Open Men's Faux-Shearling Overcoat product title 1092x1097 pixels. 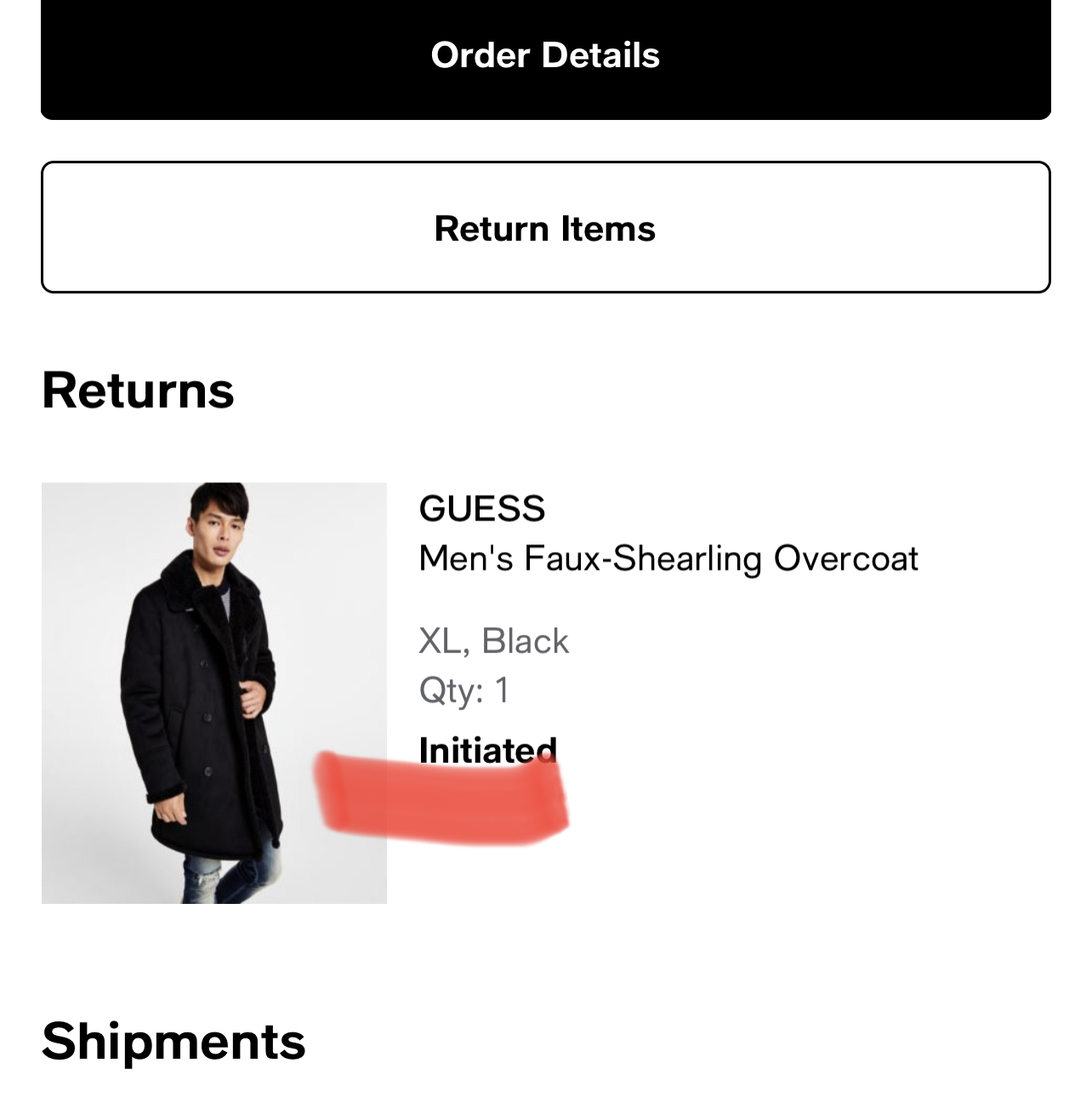tap(668, 559)
